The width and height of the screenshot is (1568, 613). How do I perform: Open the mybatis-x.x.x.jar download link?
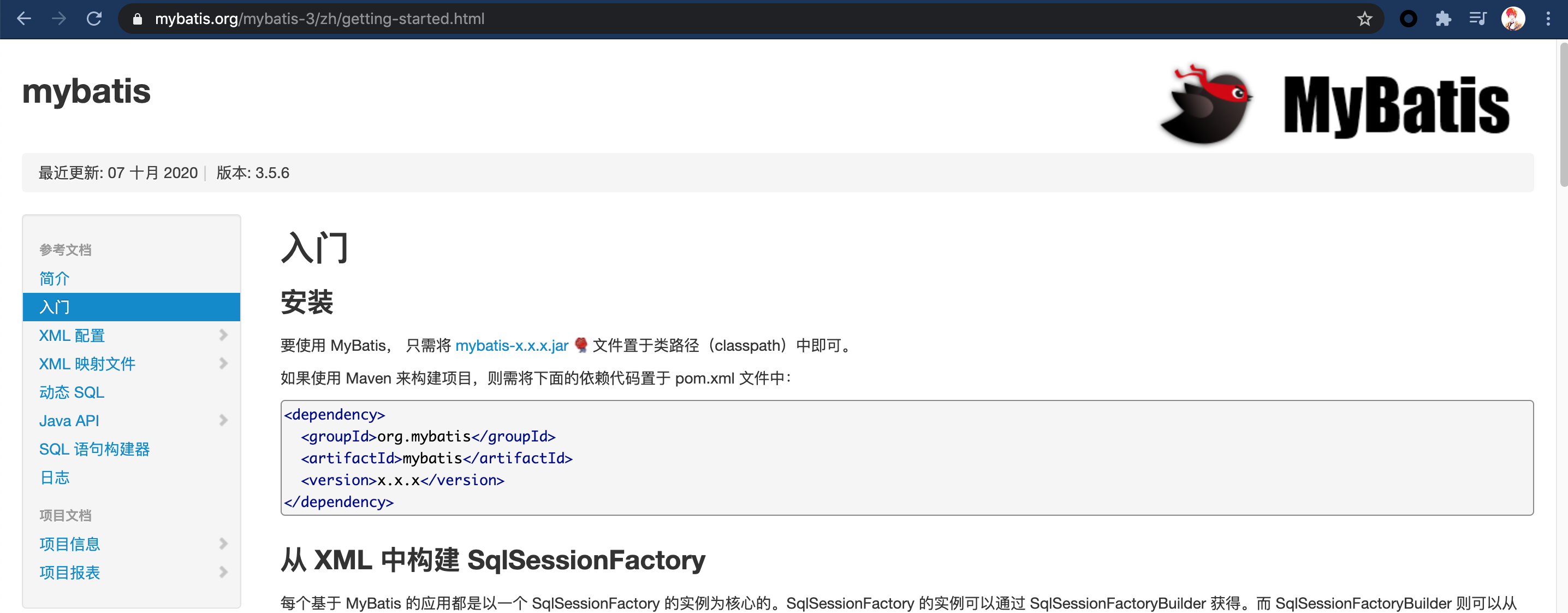click(x=512, y=345)
